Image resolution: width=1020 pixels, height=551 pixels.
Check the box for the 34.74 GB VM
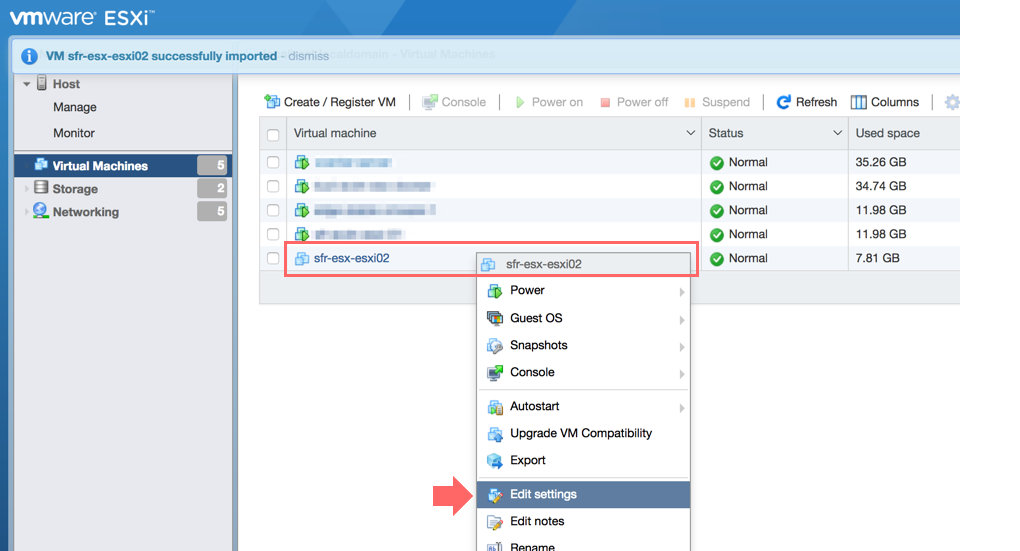[x=273, y=186]
